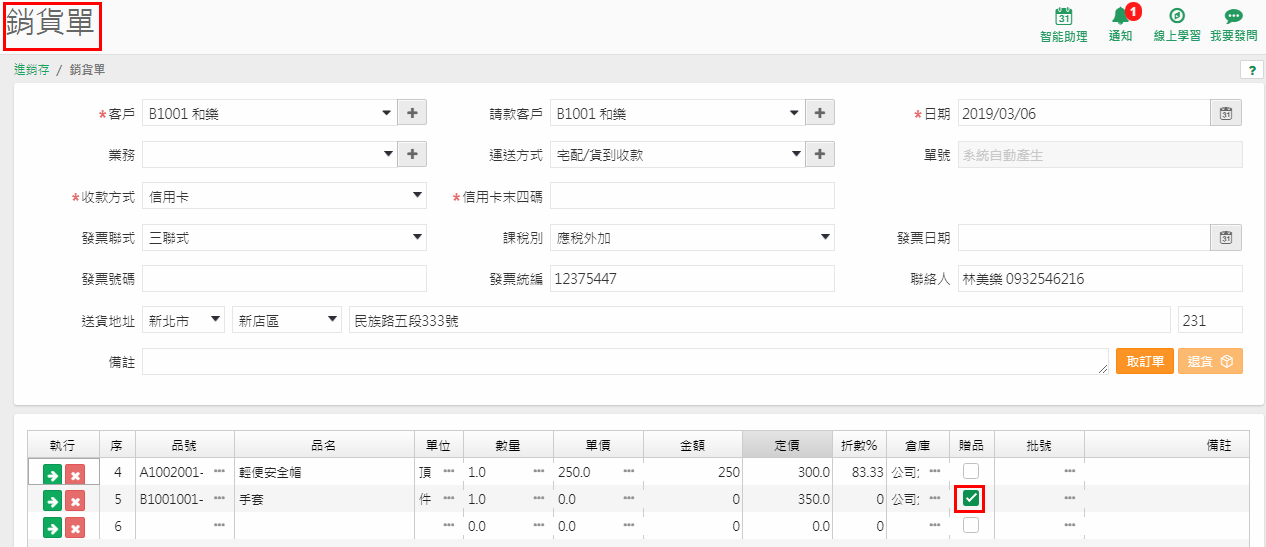Open 品號 lookup dots in empty row 6
Viewport: 1266px width, 547px height.
[x=219, y=525]
